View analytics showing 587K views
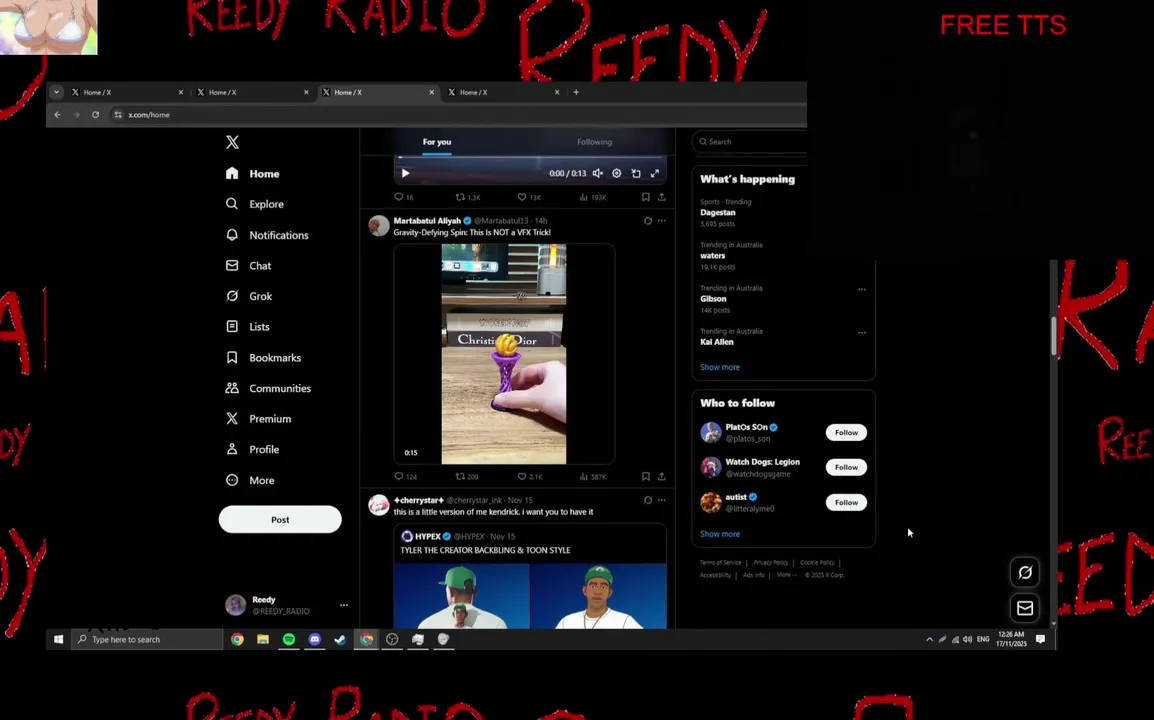Screen dimensions: 1154x720 click(592, 477)
